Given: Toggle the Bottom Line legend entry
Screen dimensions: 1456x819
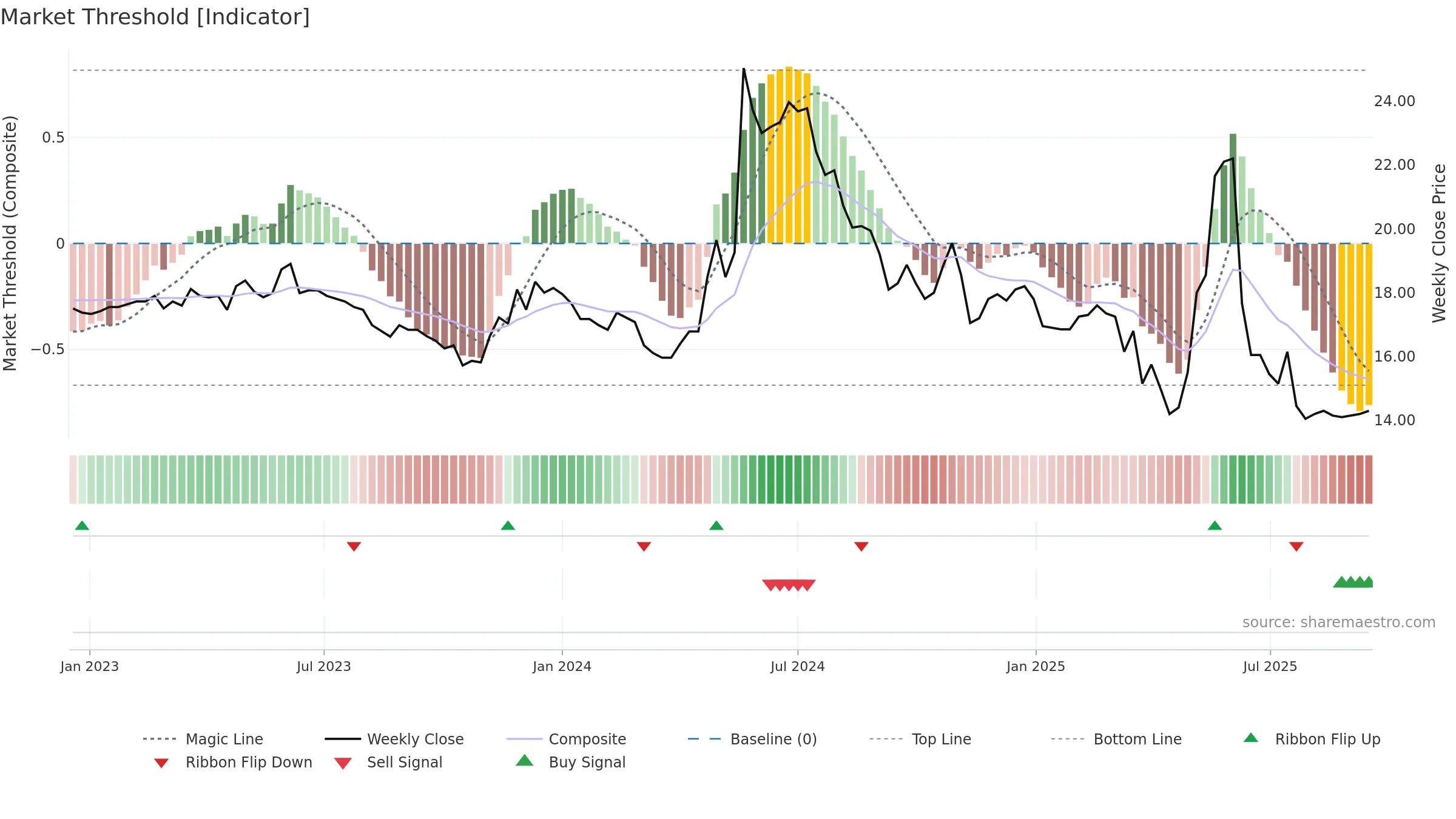Looking at the screenshot, I should point(1116,739).
